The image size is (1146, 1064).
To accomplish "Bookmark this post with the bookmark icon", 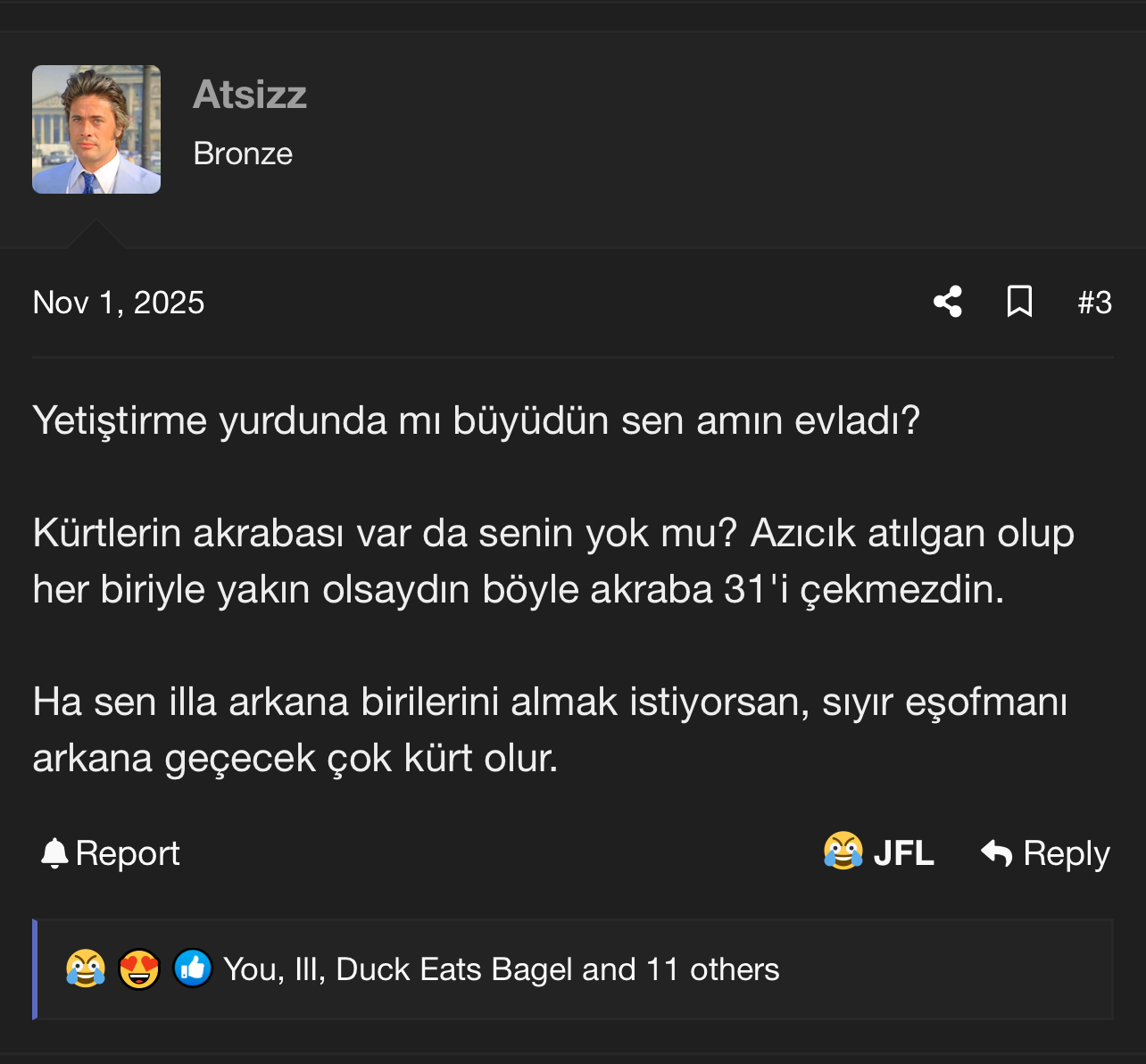I will point(1019,302).
